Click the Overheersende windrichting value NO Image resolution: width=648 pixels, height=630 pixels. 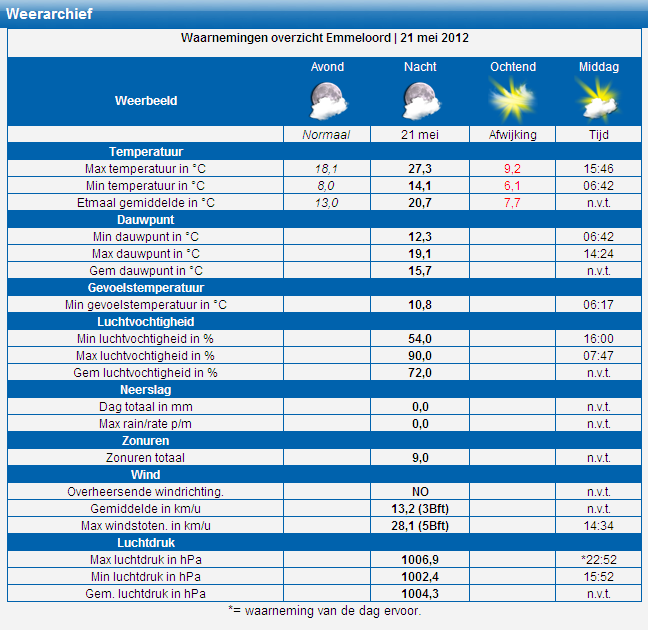tap(420, 492)
